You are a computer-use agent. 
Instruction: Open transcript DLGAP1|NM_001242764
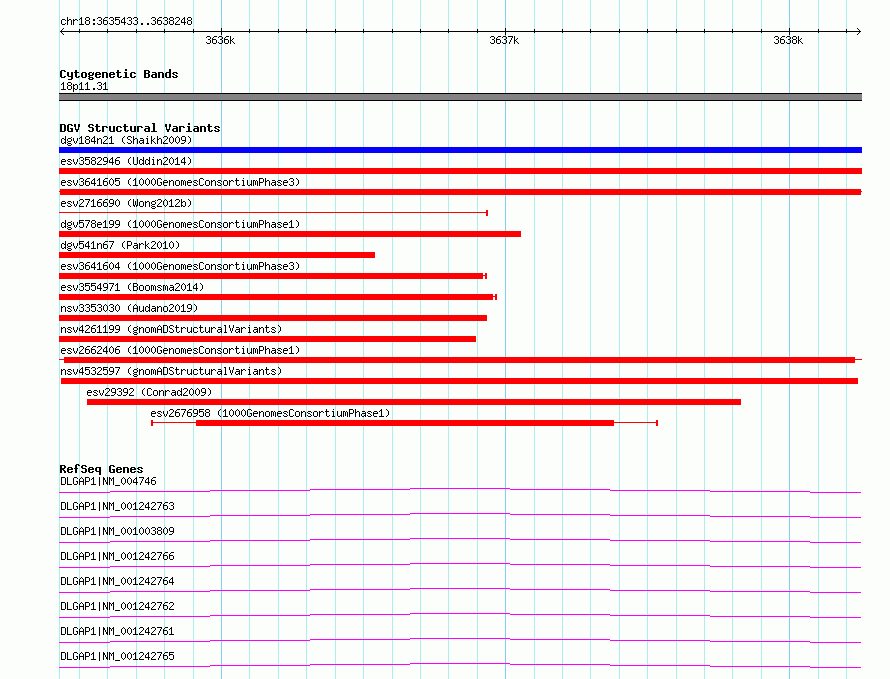(x=117, y=581)
